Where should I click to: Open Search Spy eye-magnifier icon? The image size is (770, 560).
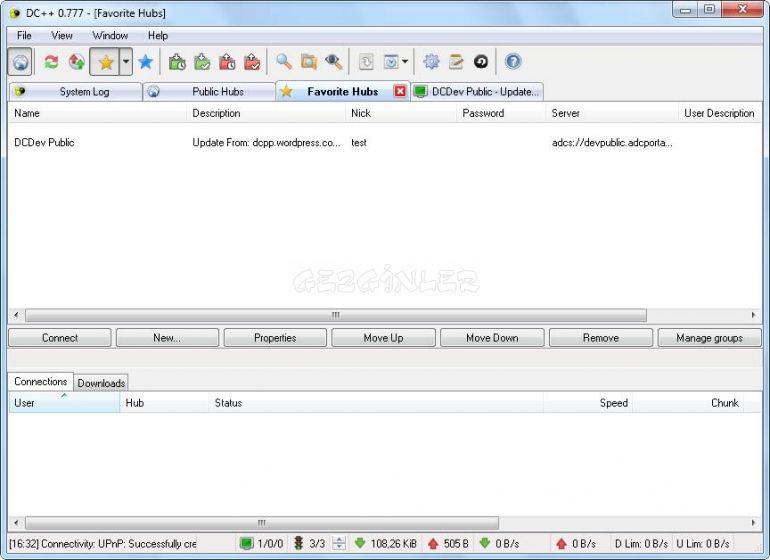(334, 62)
